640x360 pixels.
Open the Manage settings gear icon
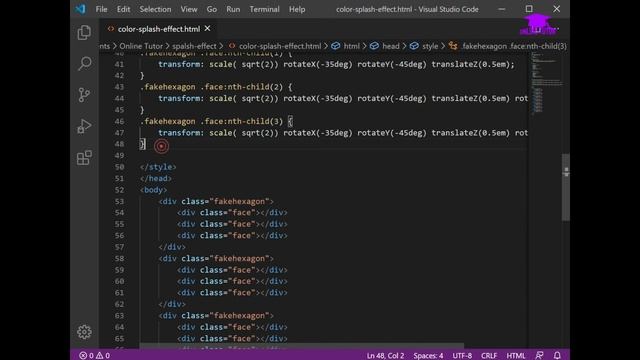[84, 332]
